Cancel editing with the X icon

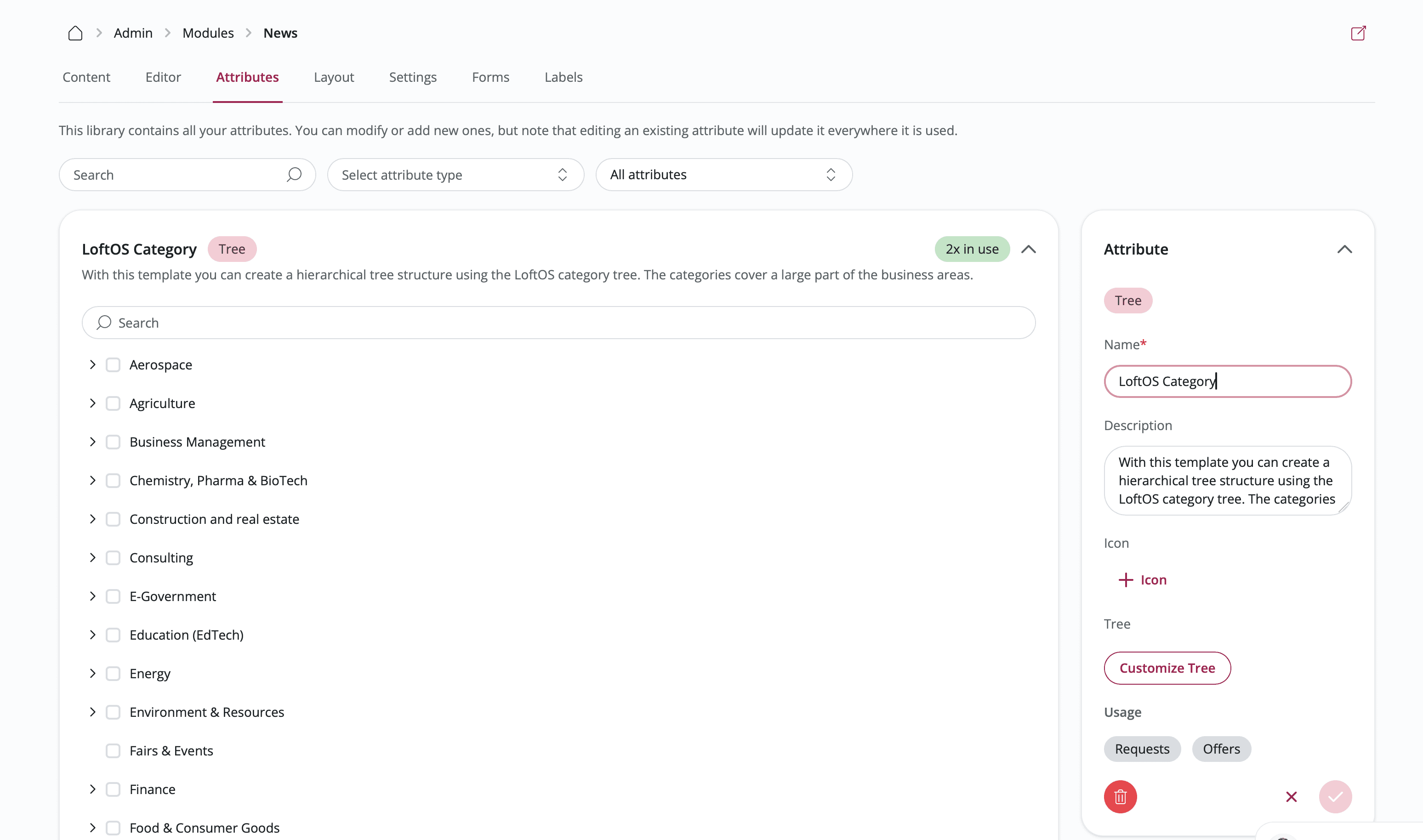point(1291,796)
